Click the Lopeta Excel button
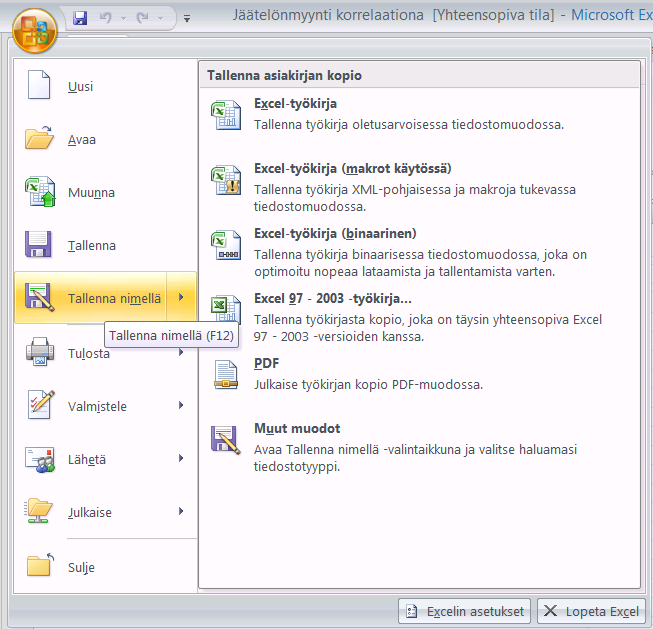 tap(591, 611)
